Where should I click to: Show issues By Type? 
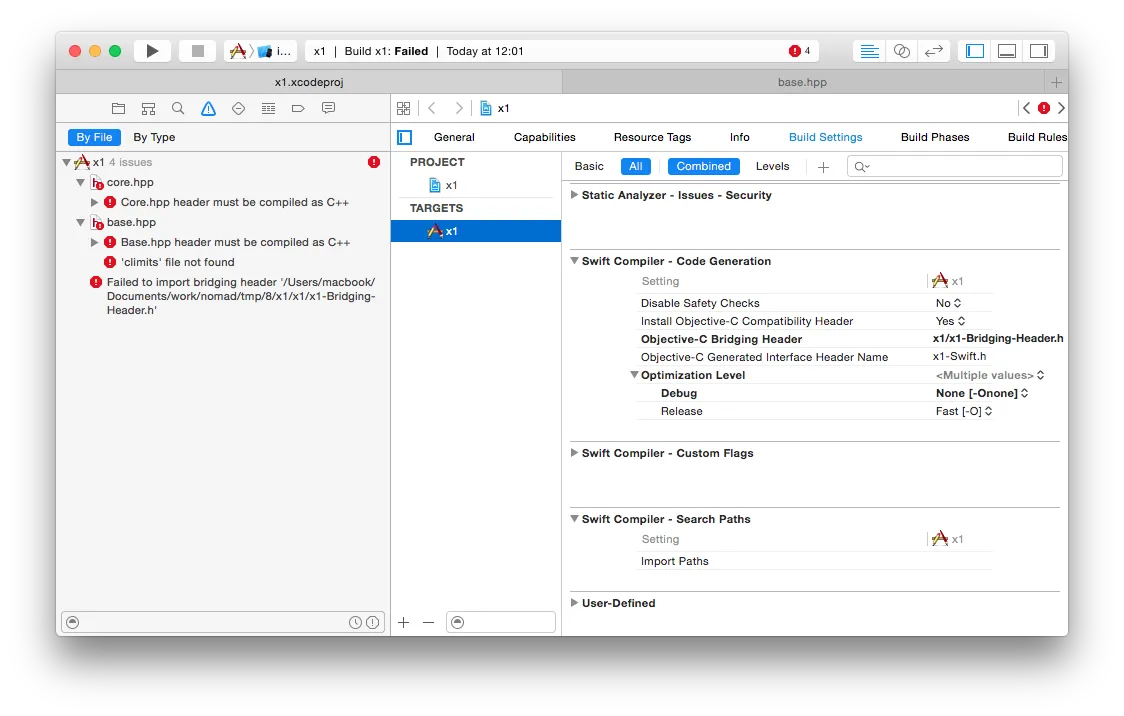[x=154, y=137]
